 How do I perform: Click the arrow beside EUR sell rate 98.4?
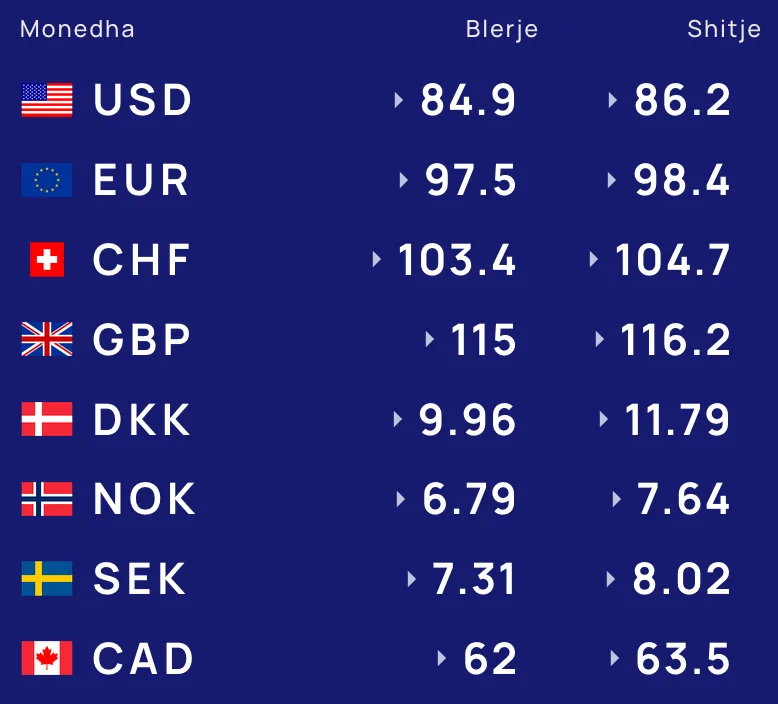click(x=612, y=180)
